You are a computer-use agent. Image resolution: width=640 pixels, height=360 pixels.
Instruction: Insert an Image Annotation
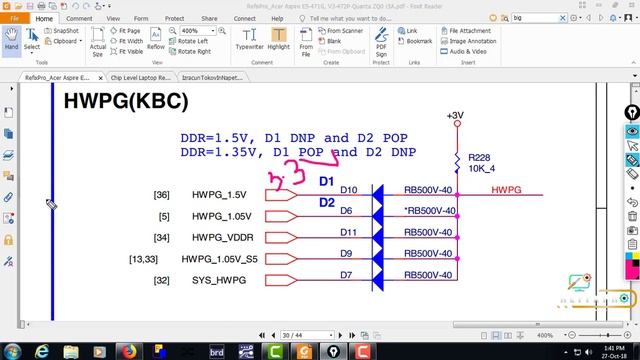[469, 41]
